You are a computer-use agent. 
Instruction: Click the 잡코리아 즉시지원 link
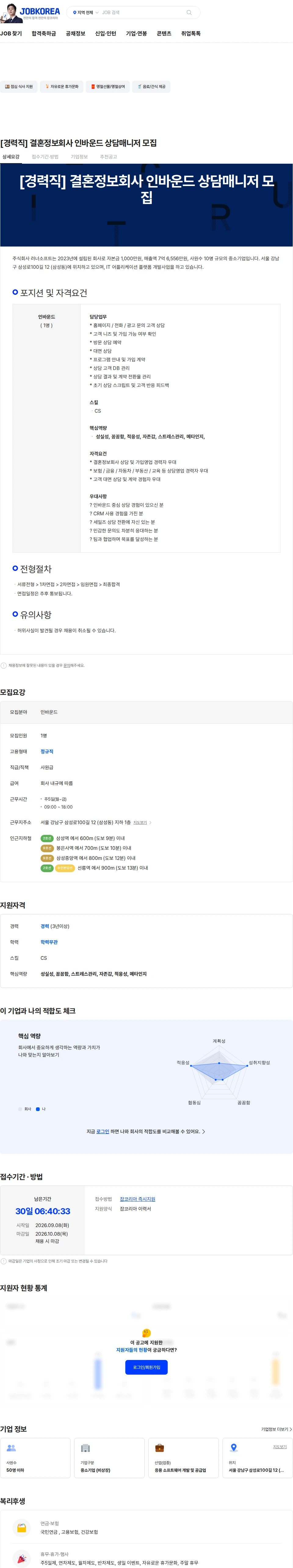pos(137,1198)
